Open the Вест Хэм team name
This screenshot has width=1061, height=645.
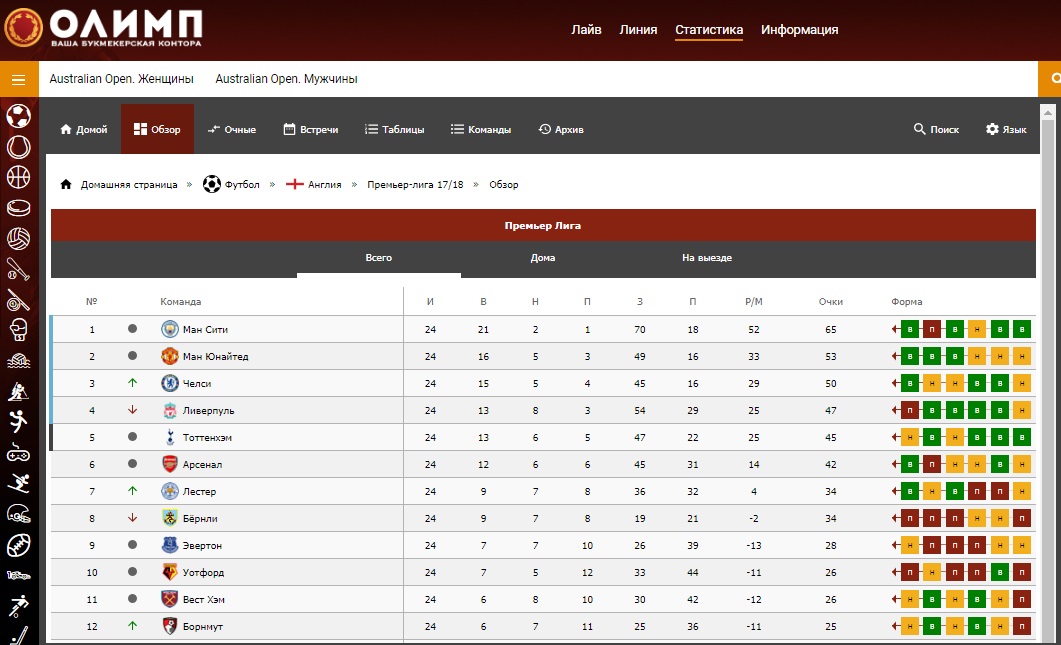(x=204, y=600)
